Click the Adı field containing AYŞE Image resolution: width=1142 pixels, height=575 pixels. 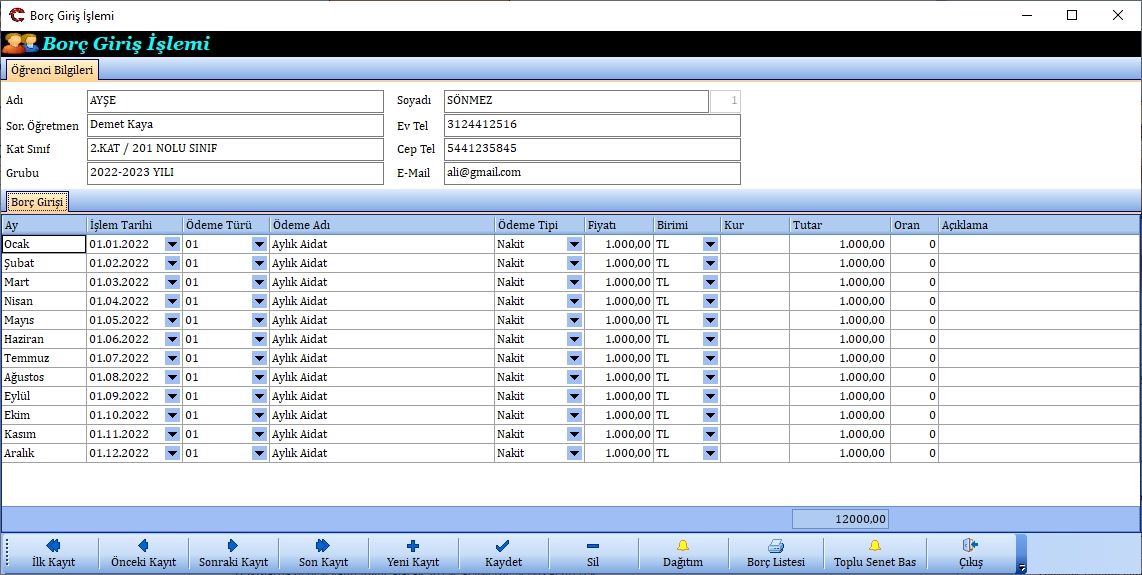235,101
